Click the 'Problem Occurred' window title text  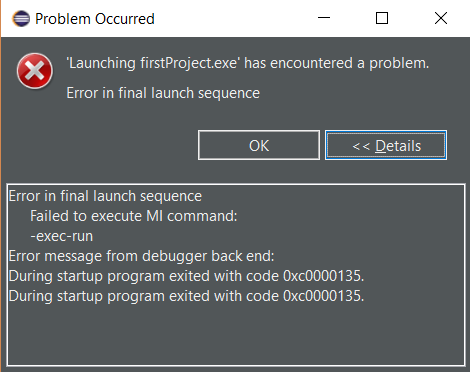[x=95, y=19]
